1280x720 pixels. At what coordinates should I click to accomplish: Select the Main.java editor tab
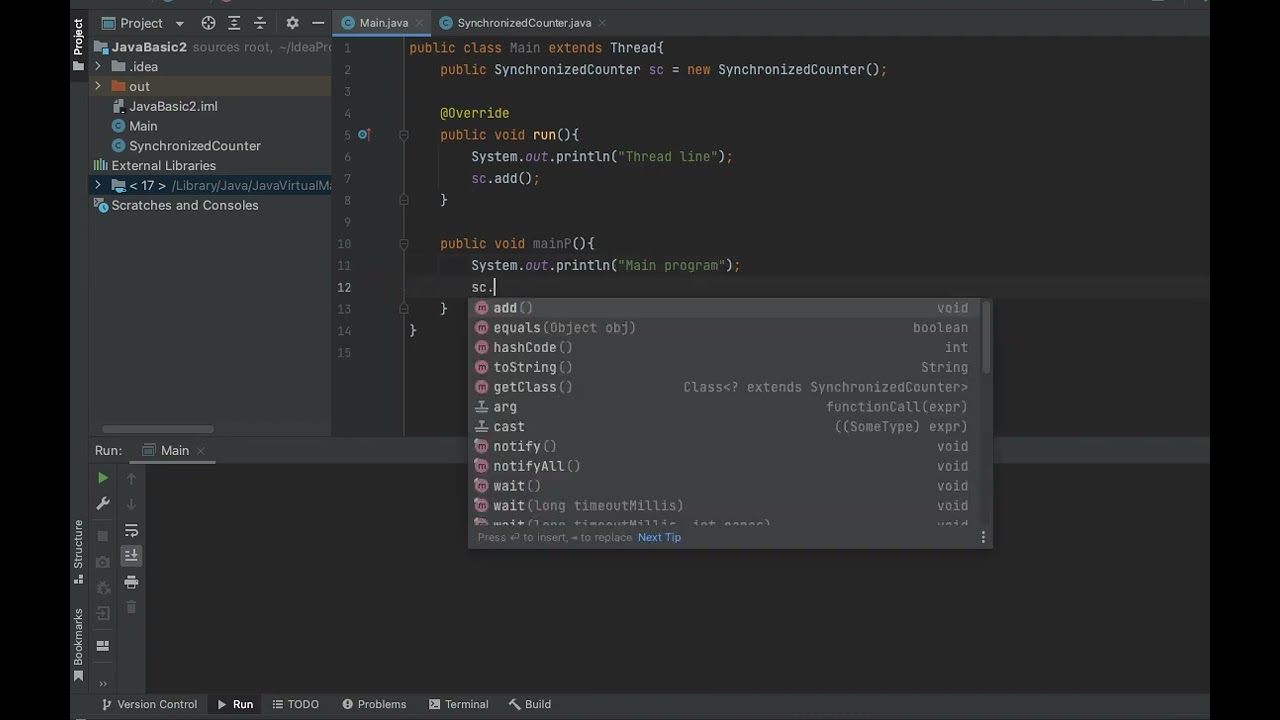tap(383, 23)
